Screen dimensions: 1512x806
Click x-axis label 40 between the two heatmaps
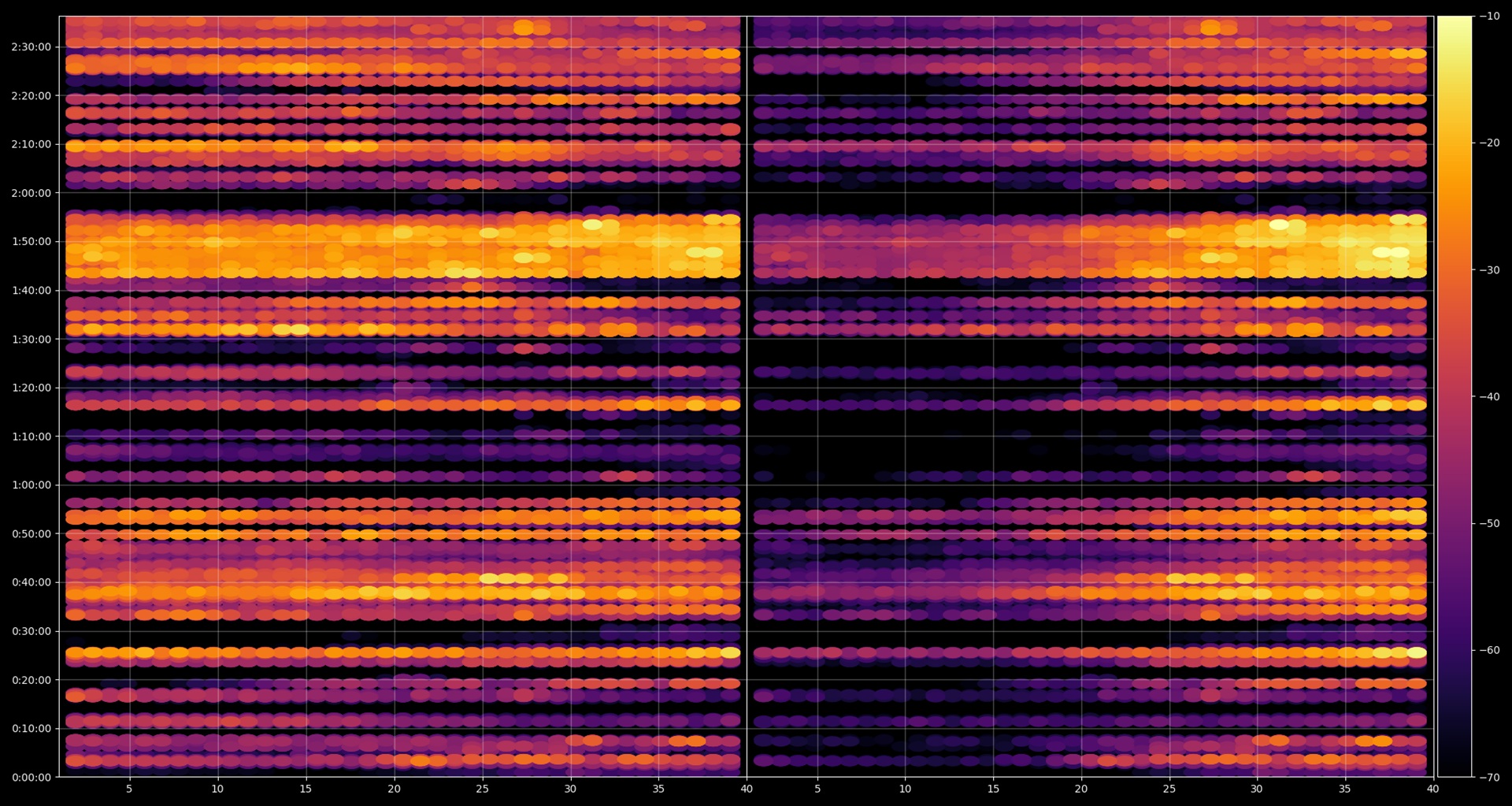747,789
